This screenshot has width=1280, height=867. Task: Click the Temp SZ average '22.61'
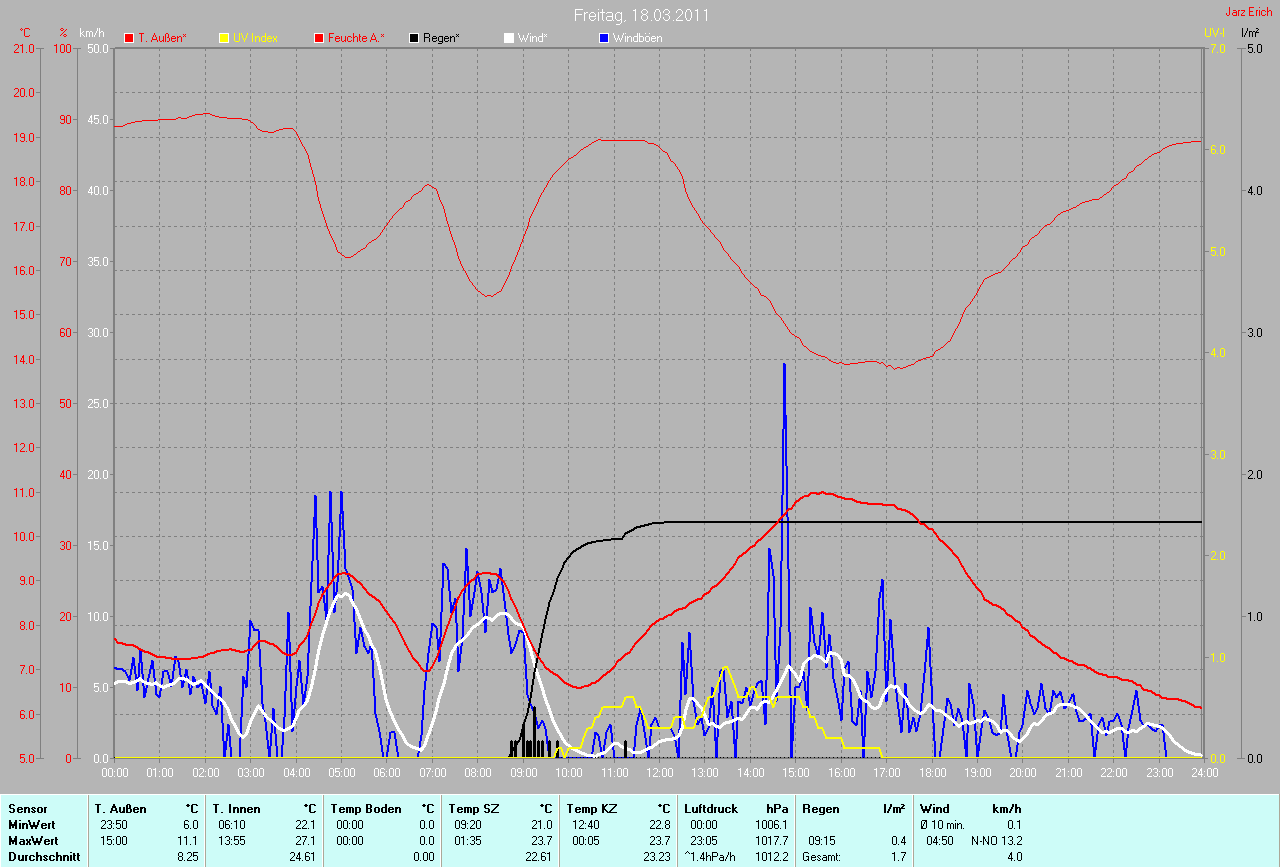pyautogui.click(x=538, y=857)
